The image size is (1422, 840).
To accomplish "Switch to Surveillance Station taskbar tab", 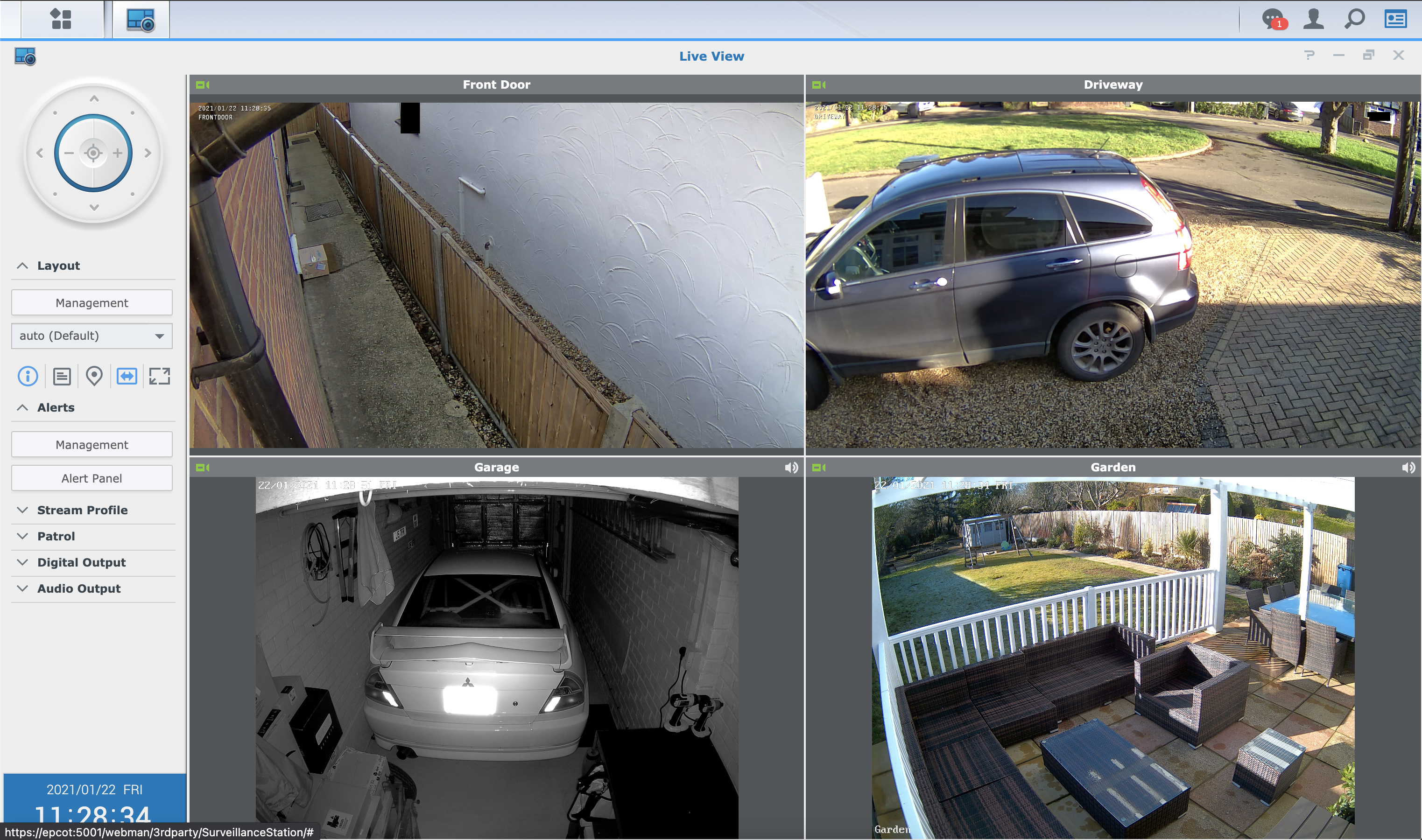I will tap(141, 20).
